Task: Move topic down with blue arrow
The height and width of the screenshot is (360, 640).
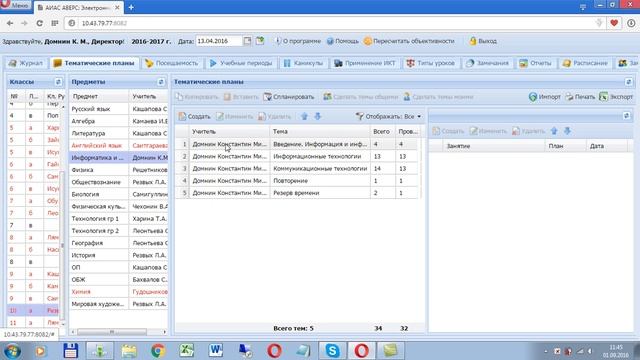Action: click(318, 116)
